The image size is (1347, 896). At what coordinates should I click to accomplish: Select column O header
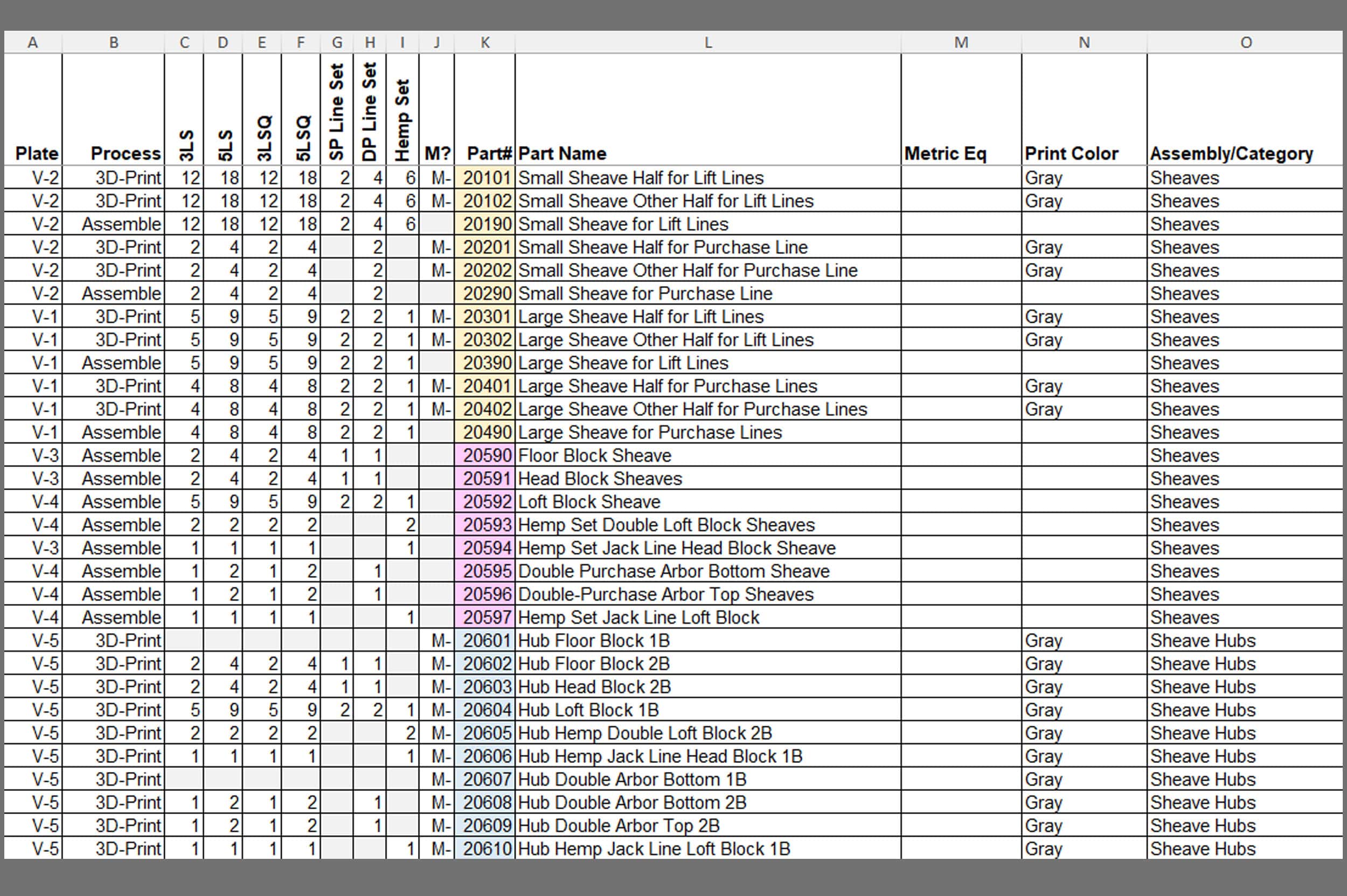pos(1245,42)
